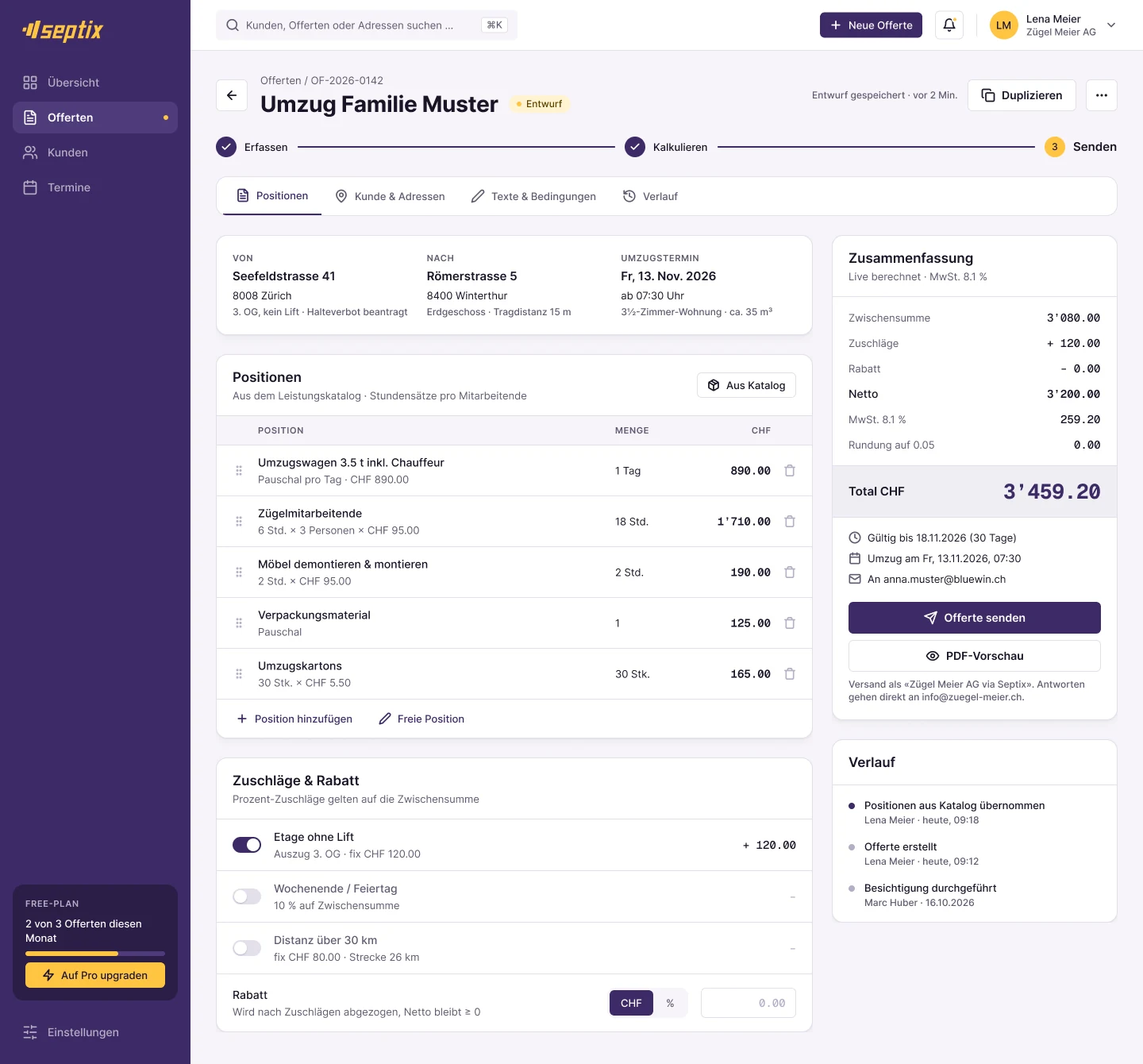Viewport: 1143px width, 1064px height.
Task: Switch to the Kunde & Adressen tab
Action: 390,196
